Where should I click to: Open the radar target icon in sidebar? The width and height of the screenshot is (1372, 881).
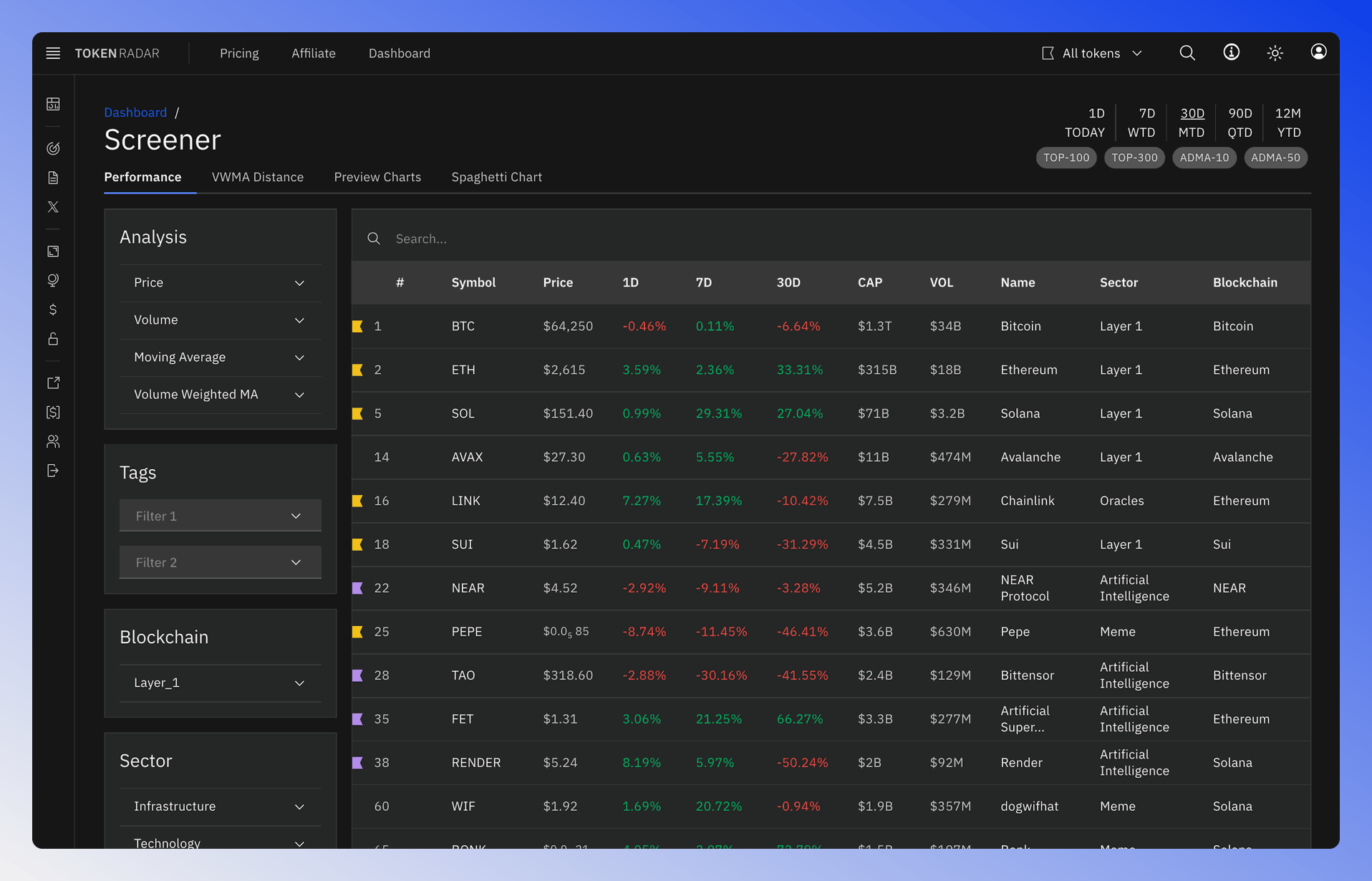tap(53, 148)
